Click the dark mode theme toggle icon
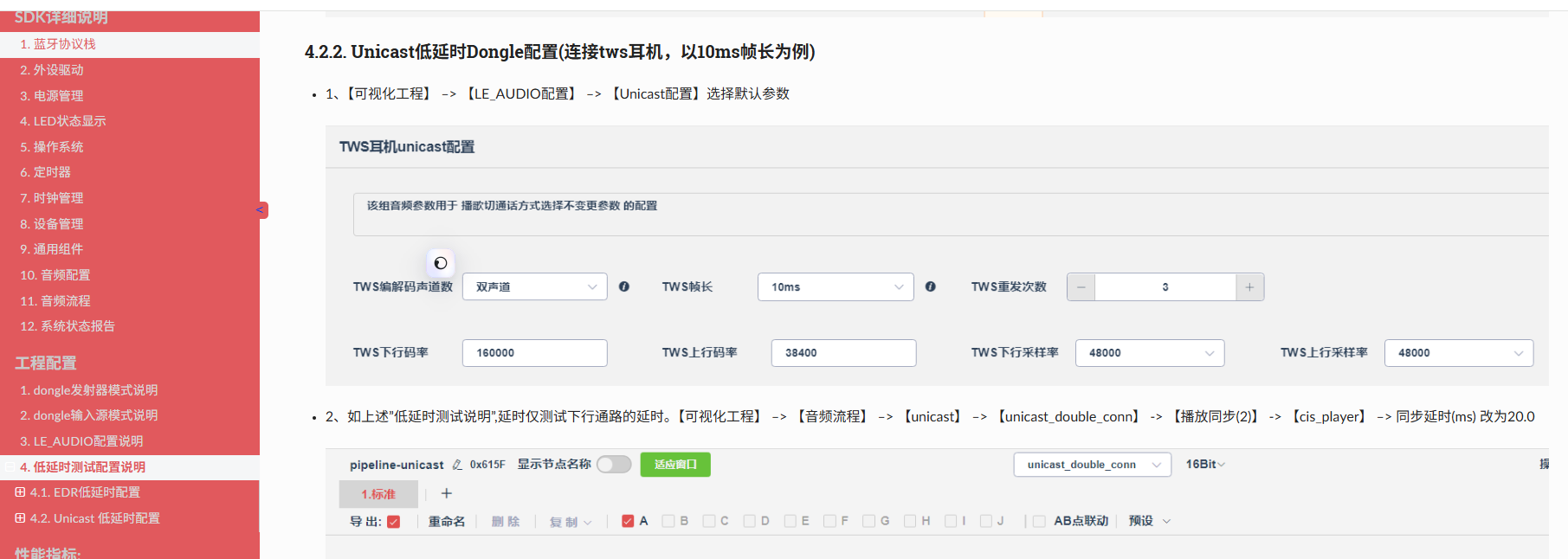Screen dimensions: 1568x559 tap(441, 263)
